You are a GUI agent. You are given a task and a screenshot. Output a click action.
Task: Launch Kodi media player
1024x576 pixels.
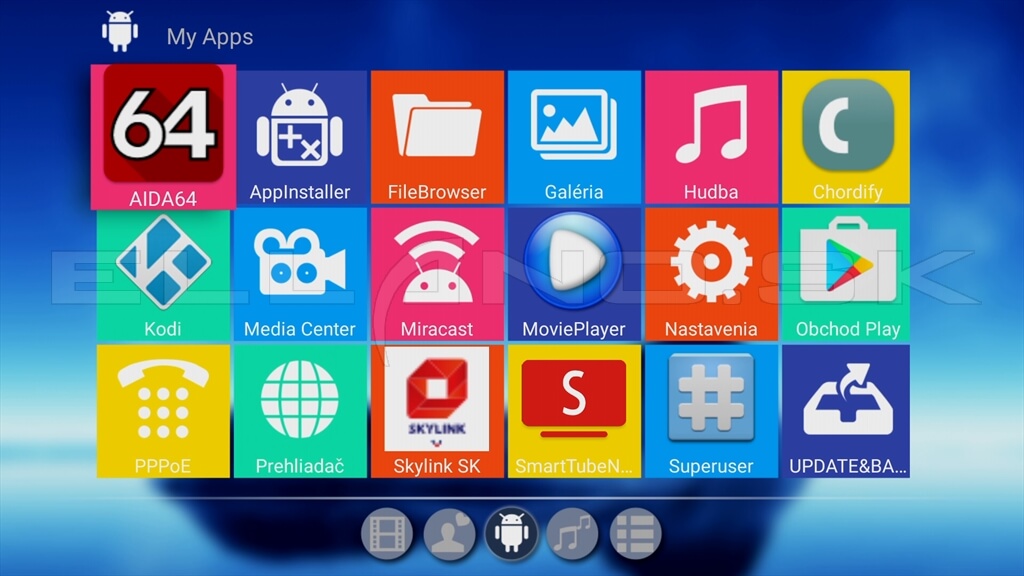point(163,274)
